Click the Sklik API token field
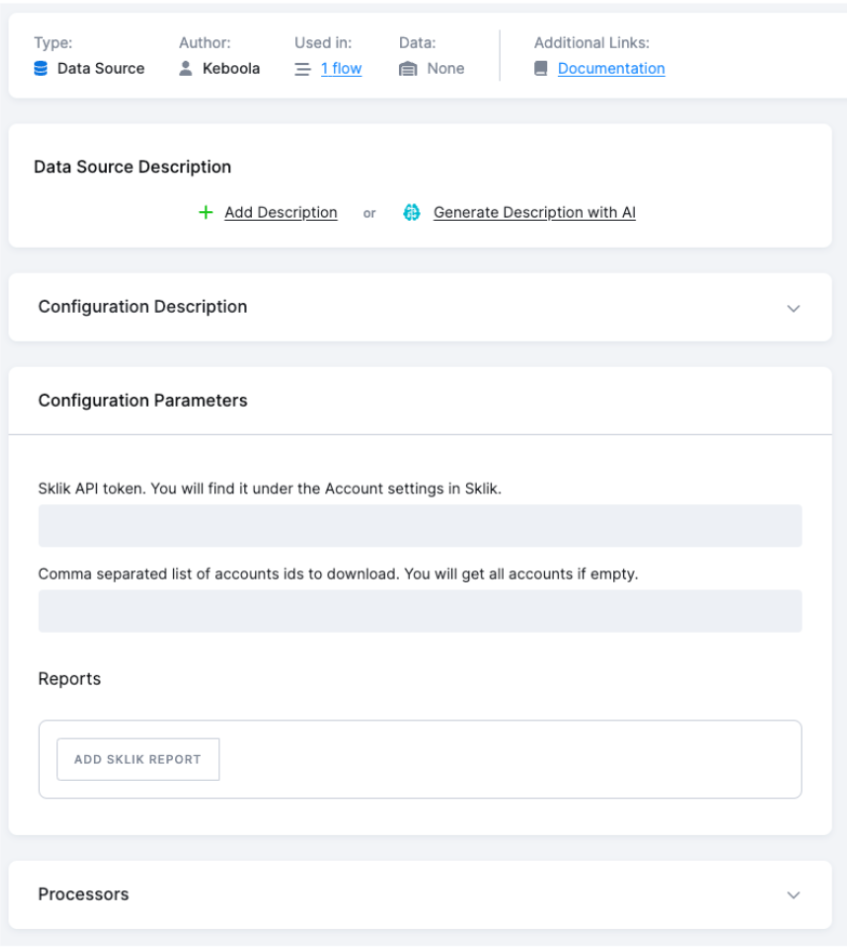This screenshot has height=951, width=847. [420, 526]
